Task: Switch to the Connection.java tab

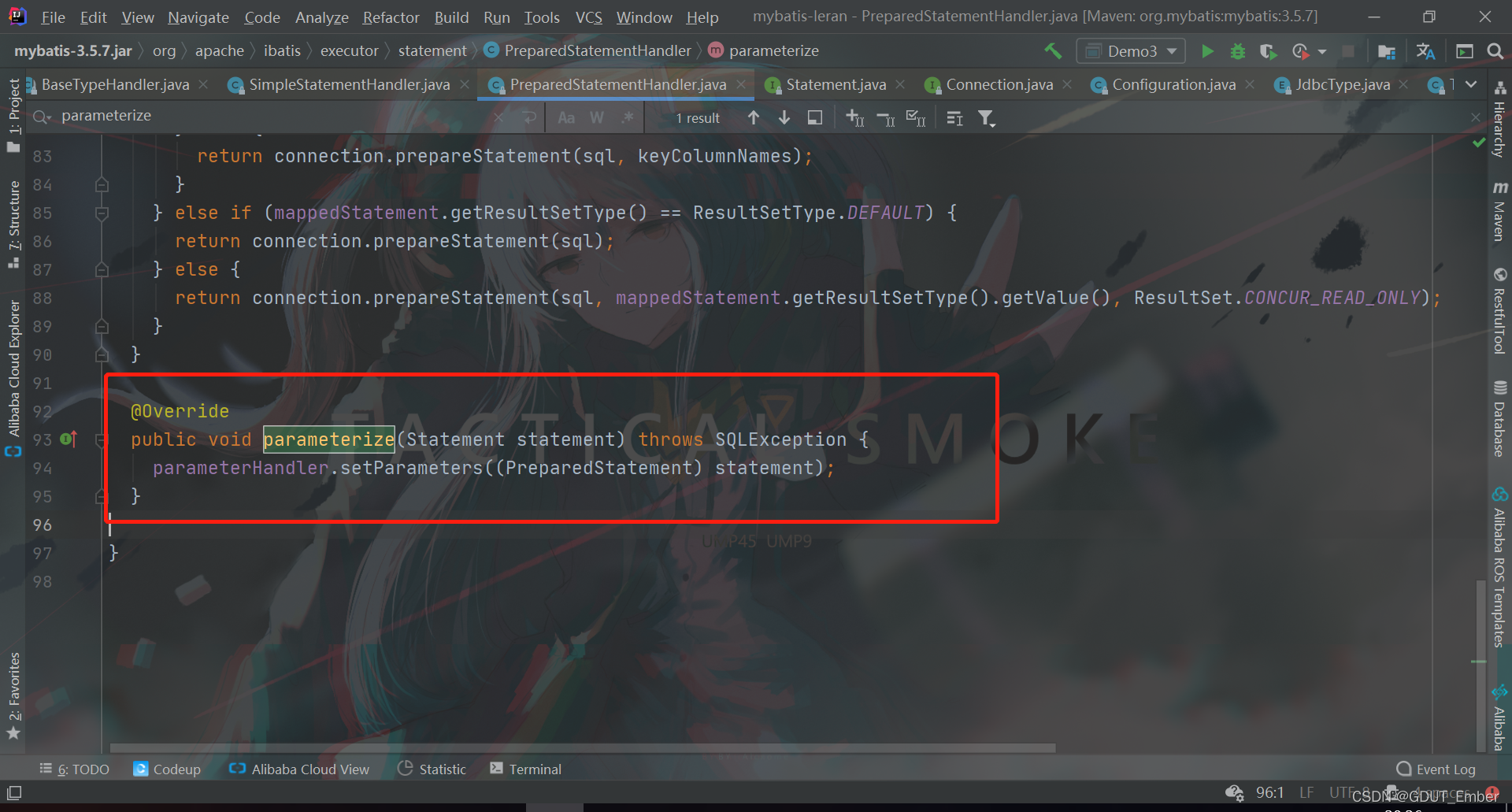Action: pos(999,84)
